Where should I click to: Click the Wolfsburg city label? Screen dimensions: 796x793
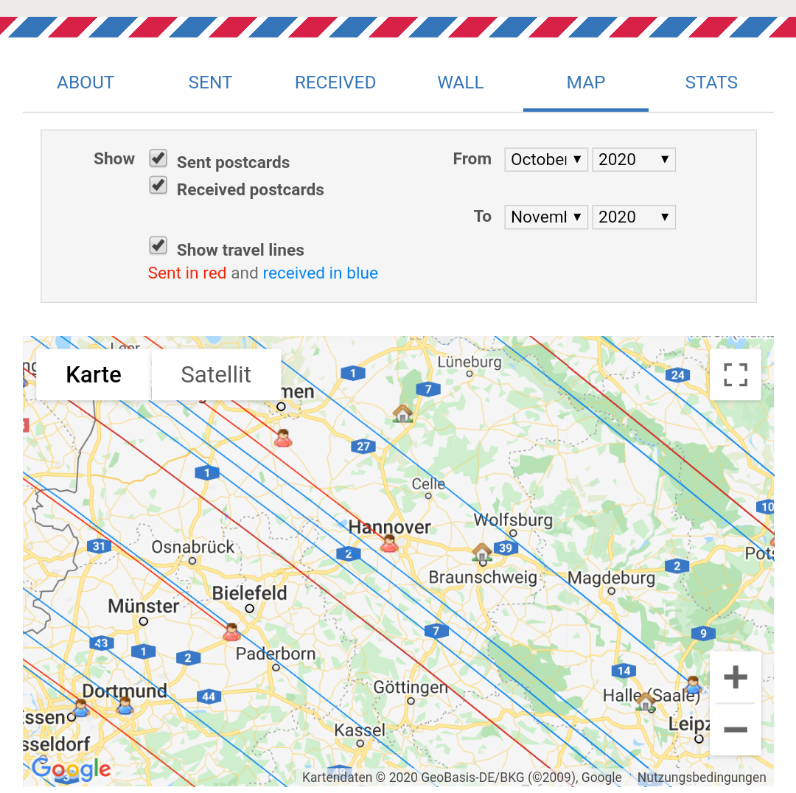coord(513,520)
